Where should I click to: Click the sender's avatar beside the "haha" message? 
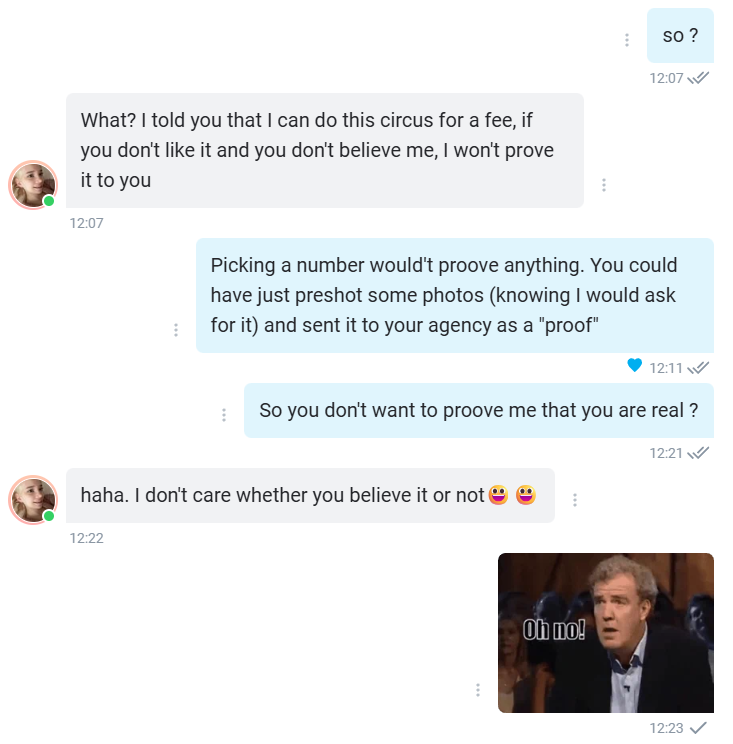pyautogui.click(x=33, y=500)
